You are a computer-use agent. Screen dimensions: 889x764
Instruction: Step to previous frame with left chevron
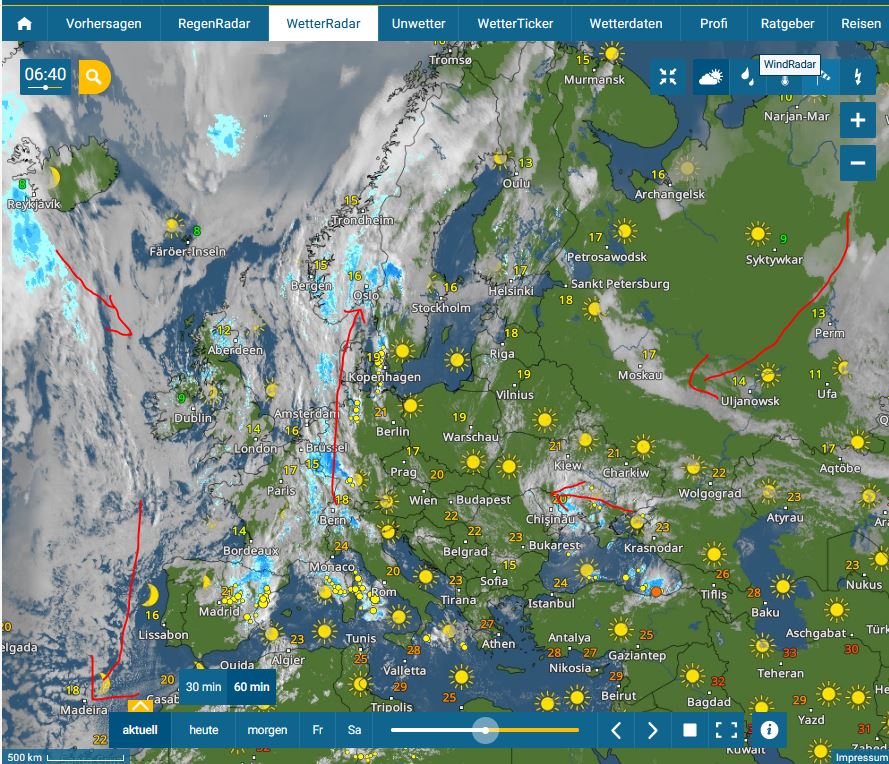click(x=616, y=730)
